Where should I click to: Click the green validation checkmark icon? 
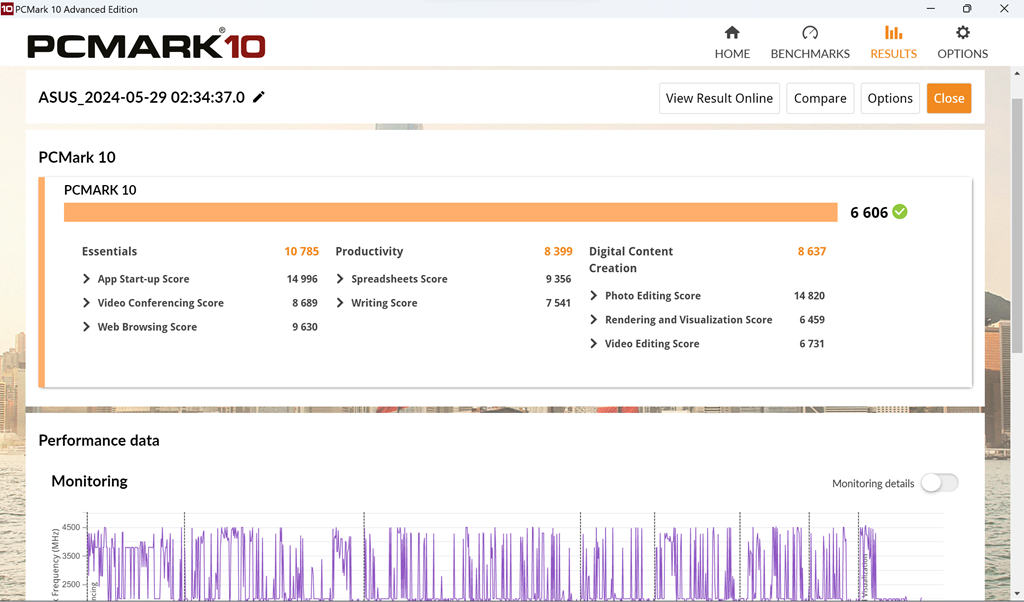coord(900,212)
